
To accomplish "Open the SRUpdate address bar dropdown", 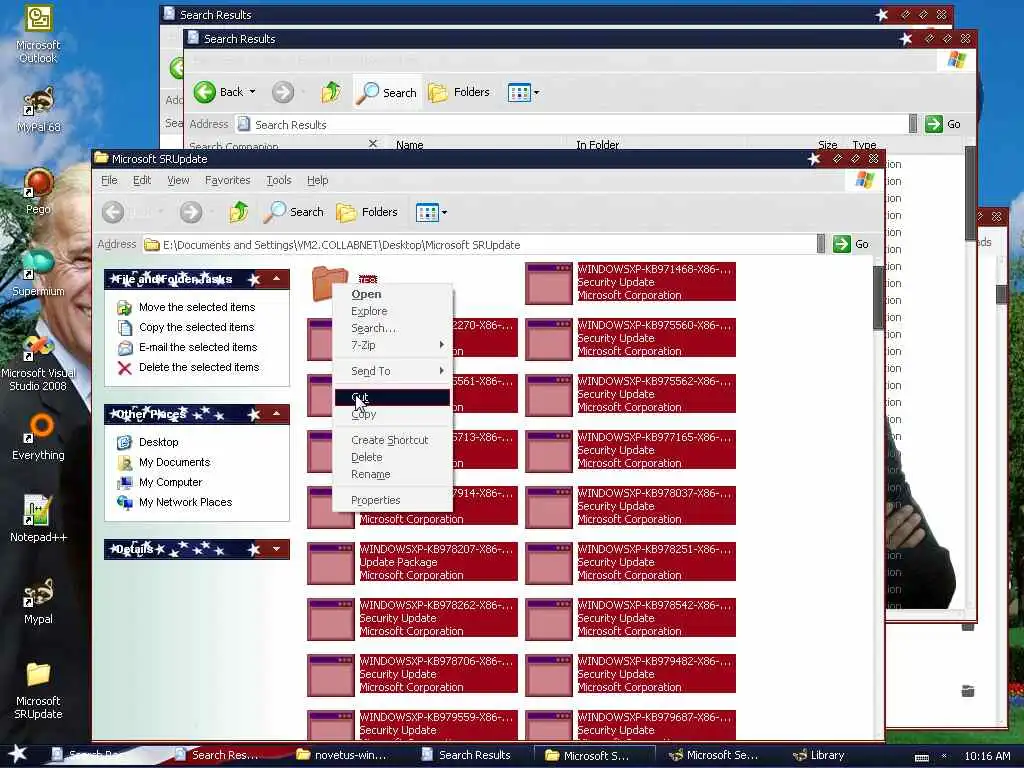I will 821,244.
